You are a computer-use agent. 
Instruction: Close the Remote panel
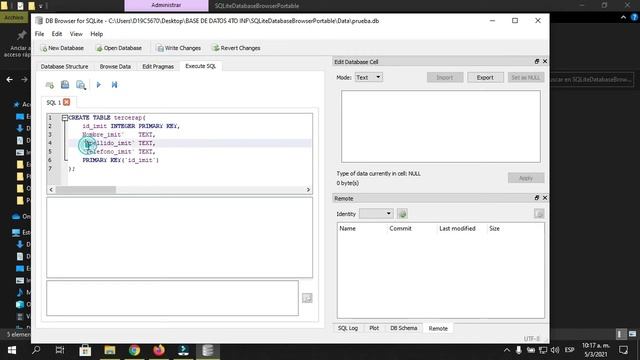pyautogui.click(x=544, y=198)
